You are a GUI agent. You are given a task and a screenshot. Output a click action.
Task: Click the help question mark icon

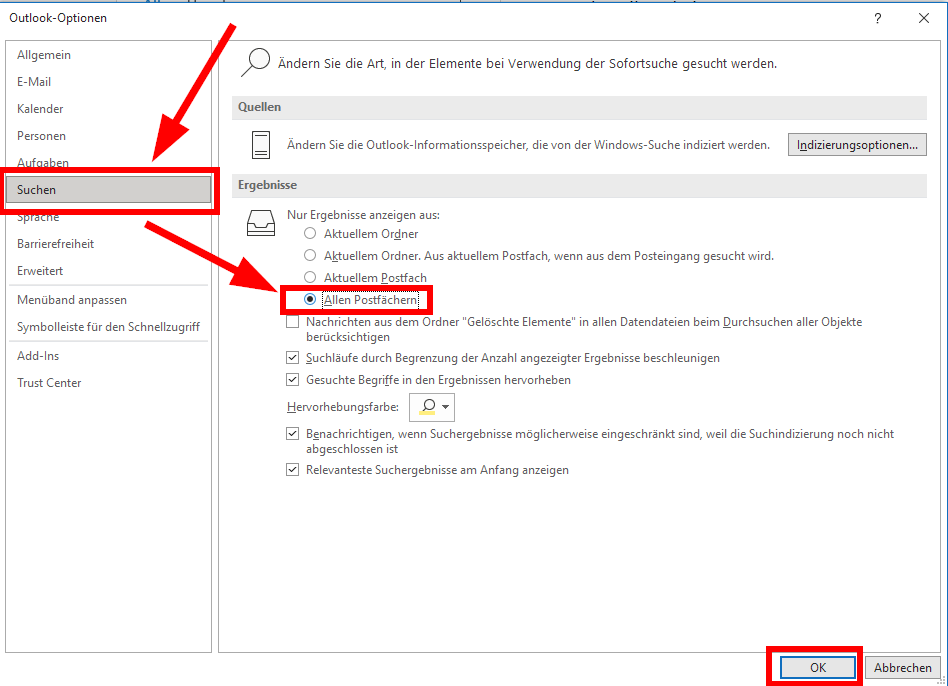tap(877, 18)
